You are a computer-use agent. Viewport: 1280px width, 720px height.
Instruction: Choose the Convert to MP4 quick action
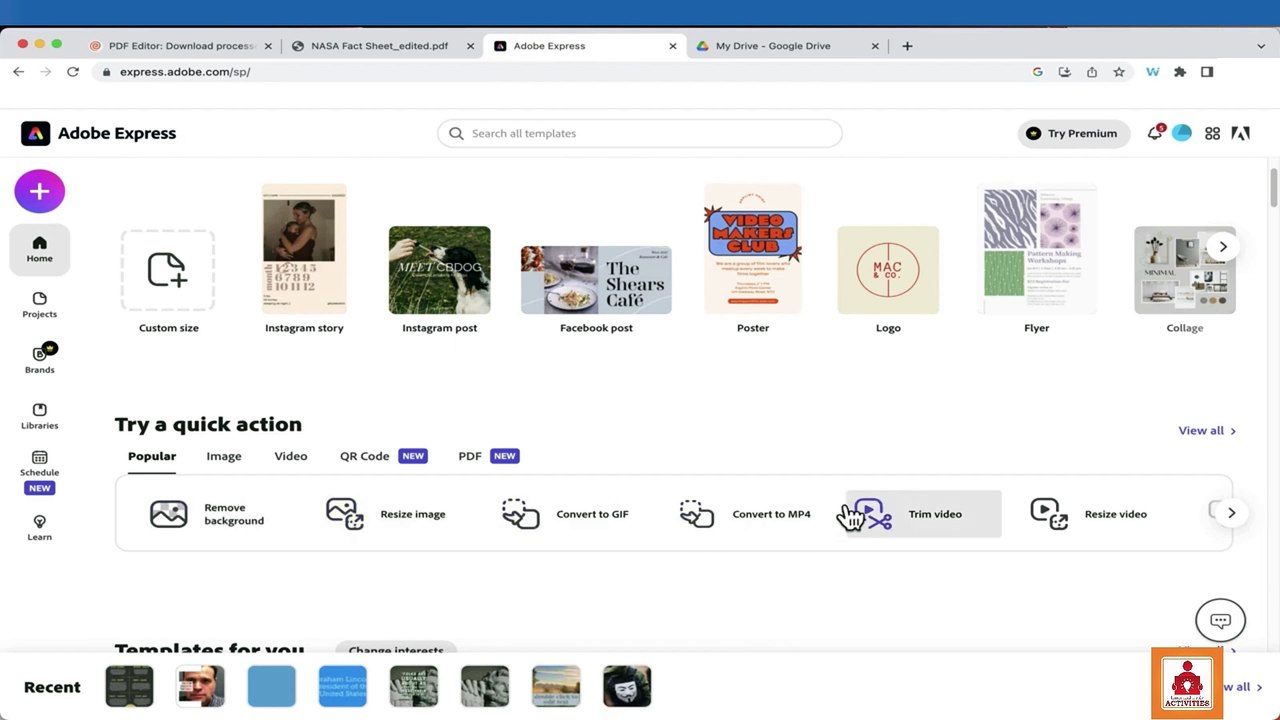(745, 514)
